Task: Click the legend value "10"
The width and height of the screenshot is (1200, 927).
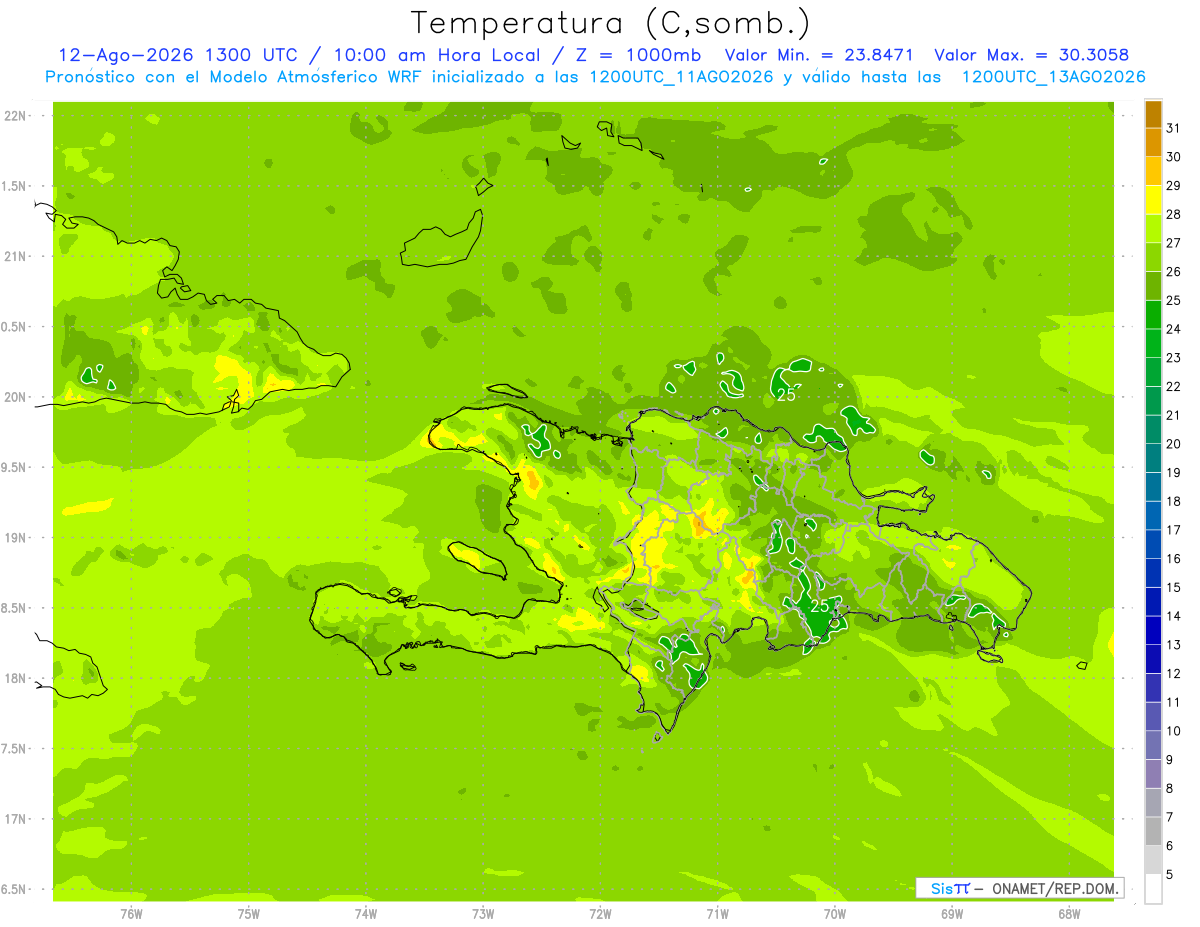Action: (1174, 731)
